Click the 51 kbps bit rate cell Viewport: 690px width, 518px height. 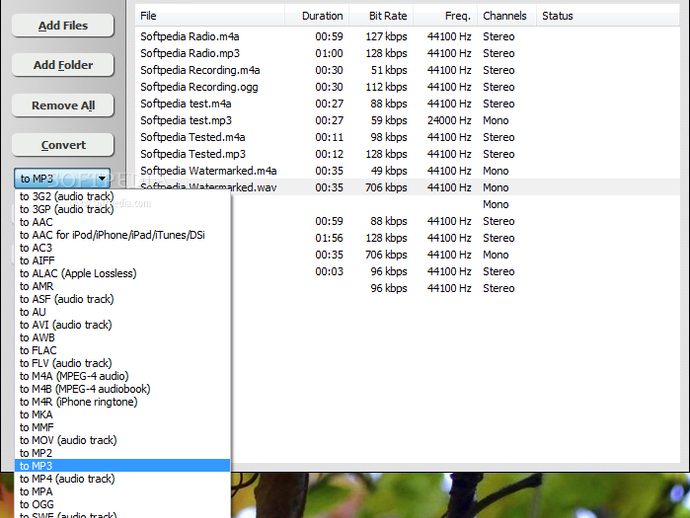pos(389,70)
